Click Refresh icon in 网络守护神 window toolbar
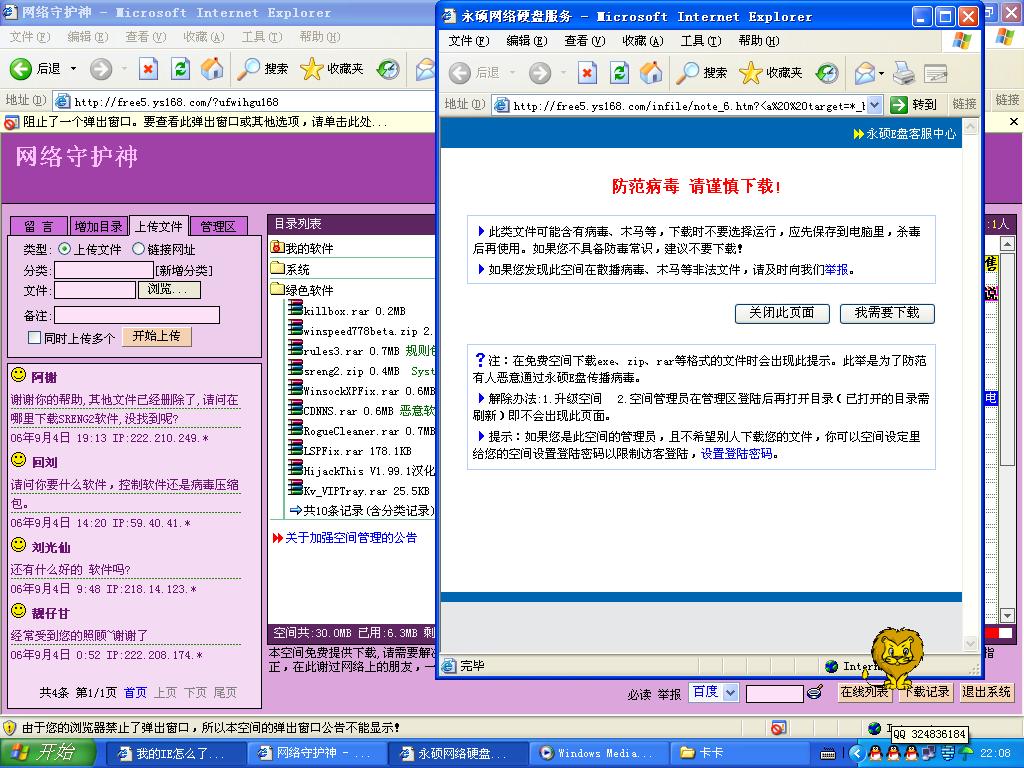 tap(180, 69)
